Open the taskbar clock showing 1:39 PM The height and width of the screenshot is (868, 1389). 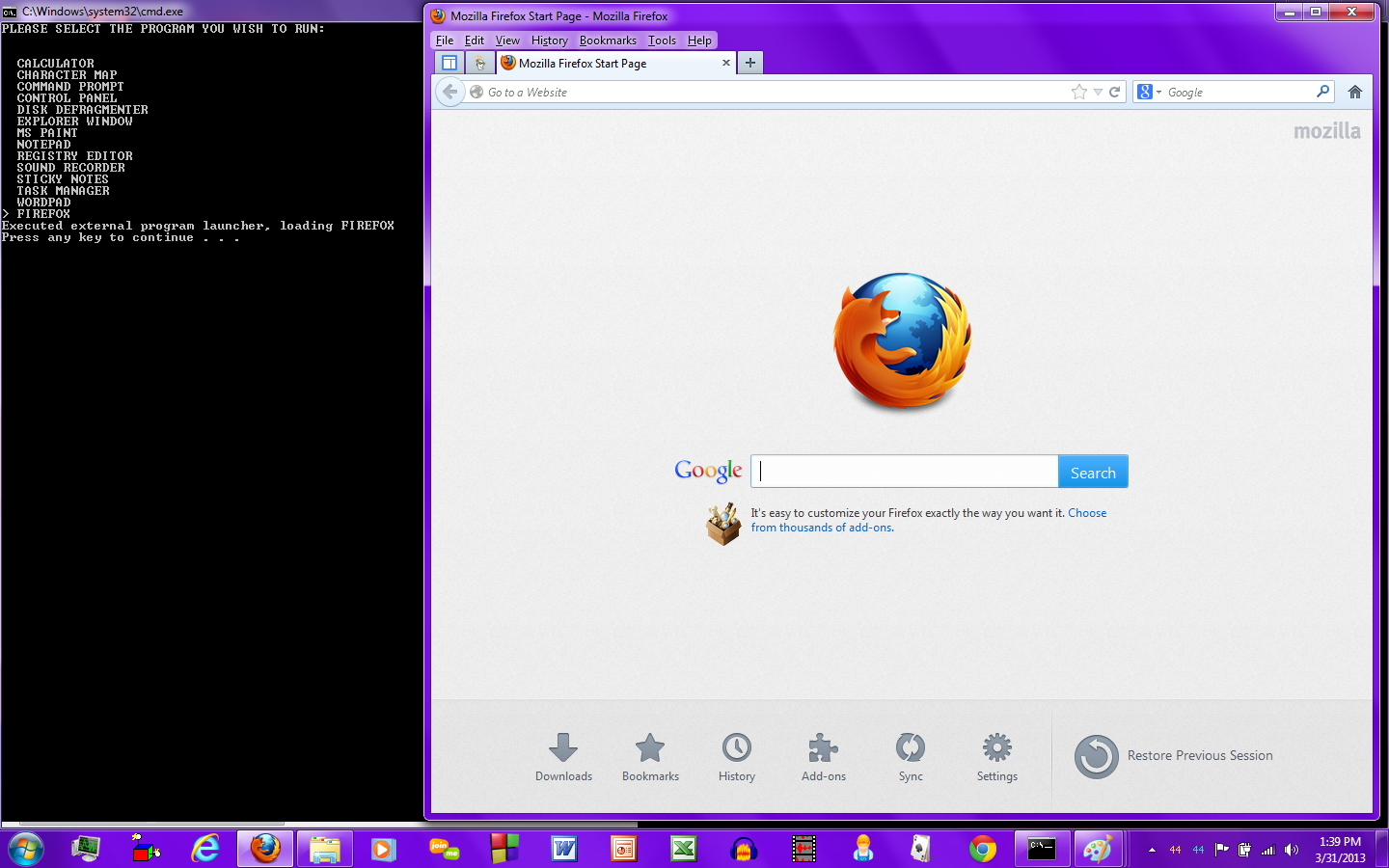1340,850
